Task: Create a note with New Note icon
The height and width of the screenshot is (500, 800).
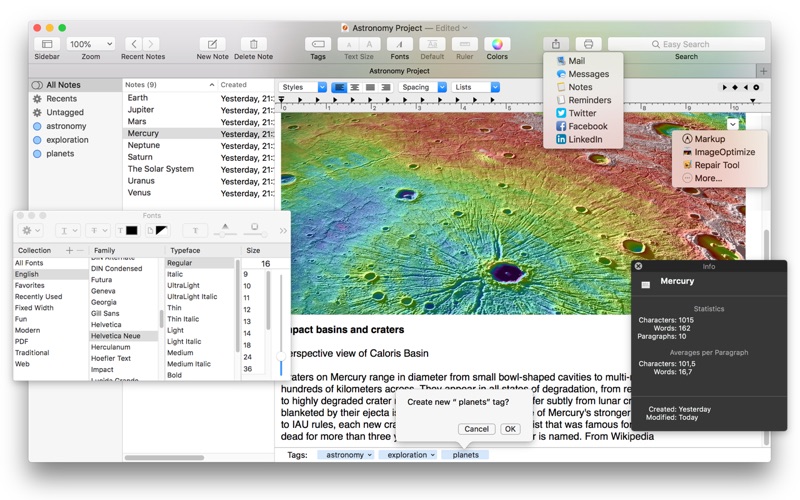Action: [212, 44]
